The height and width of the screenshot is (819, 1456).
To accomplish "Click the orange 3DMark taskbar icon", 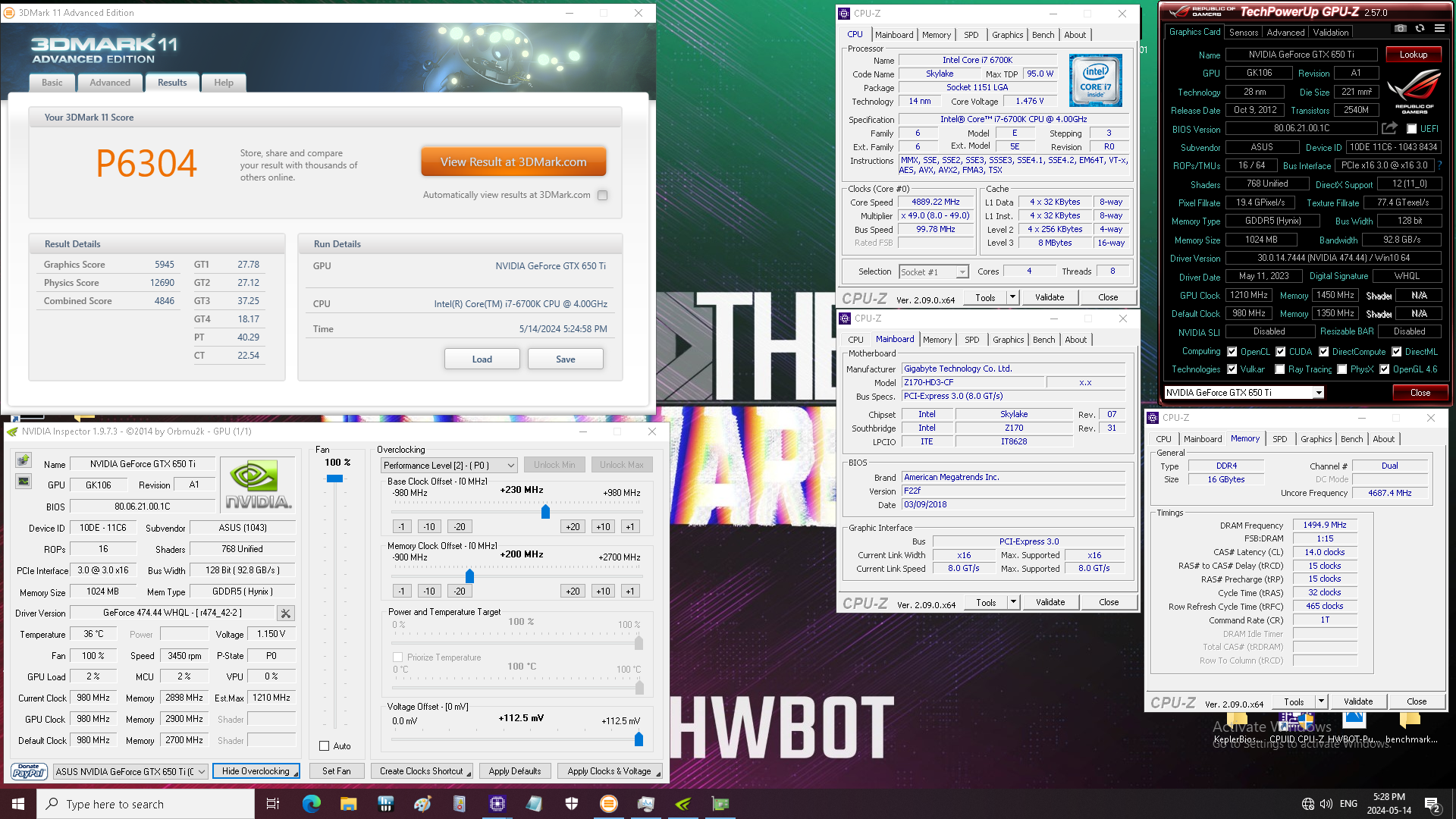I will coord(609,804).
